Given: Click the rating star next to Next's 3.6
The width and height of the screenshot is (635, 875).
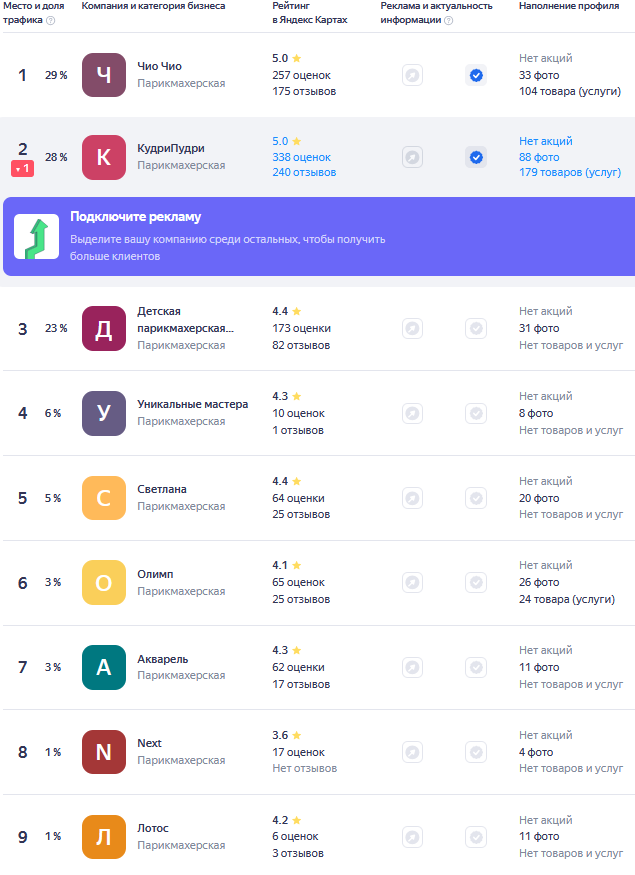Looking at the screenshot, I should point(297,735).
